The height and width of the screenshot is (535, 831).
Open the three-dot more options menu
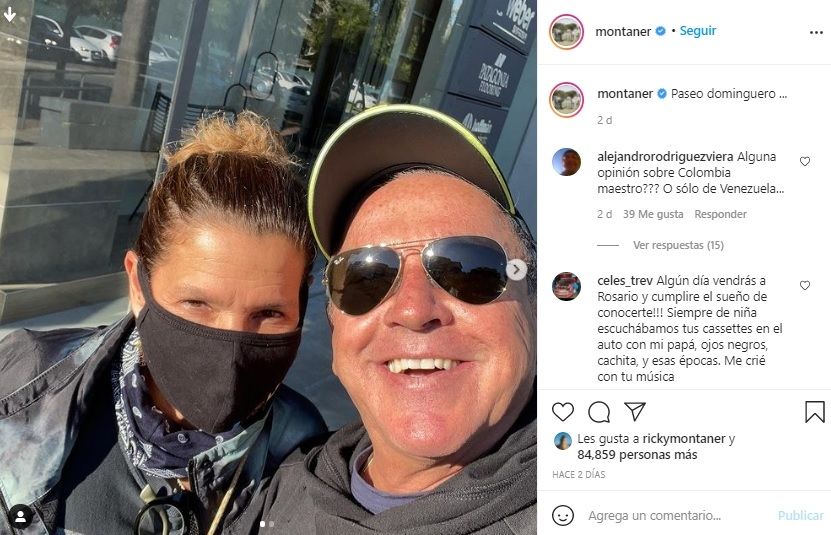pos(816,33)
